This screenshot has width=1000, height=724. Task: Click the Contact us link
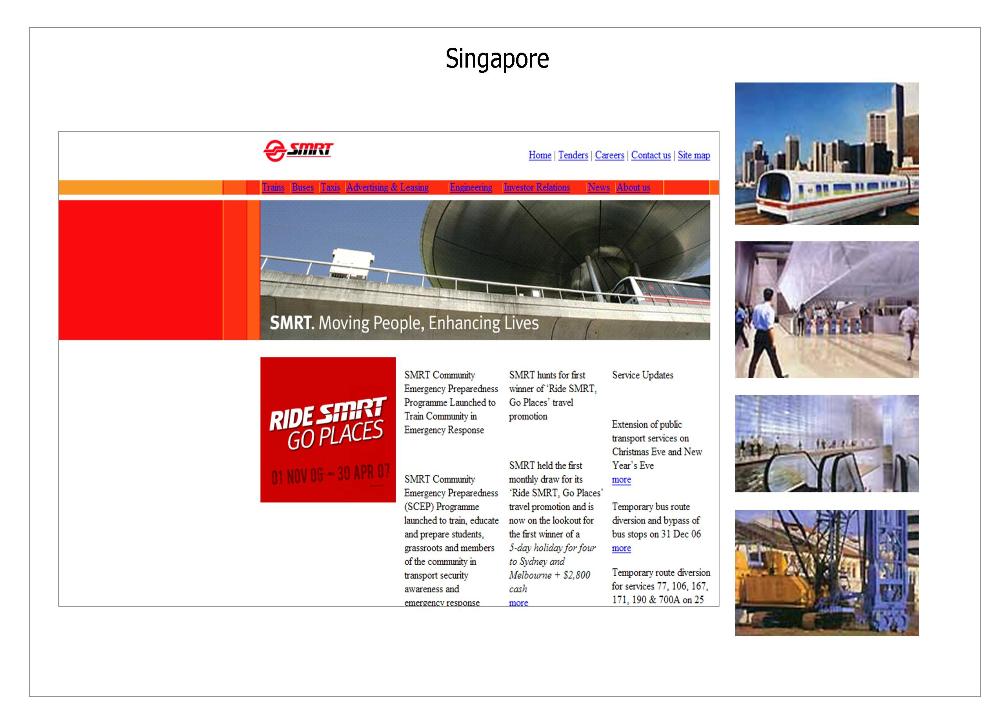(651, 155)
